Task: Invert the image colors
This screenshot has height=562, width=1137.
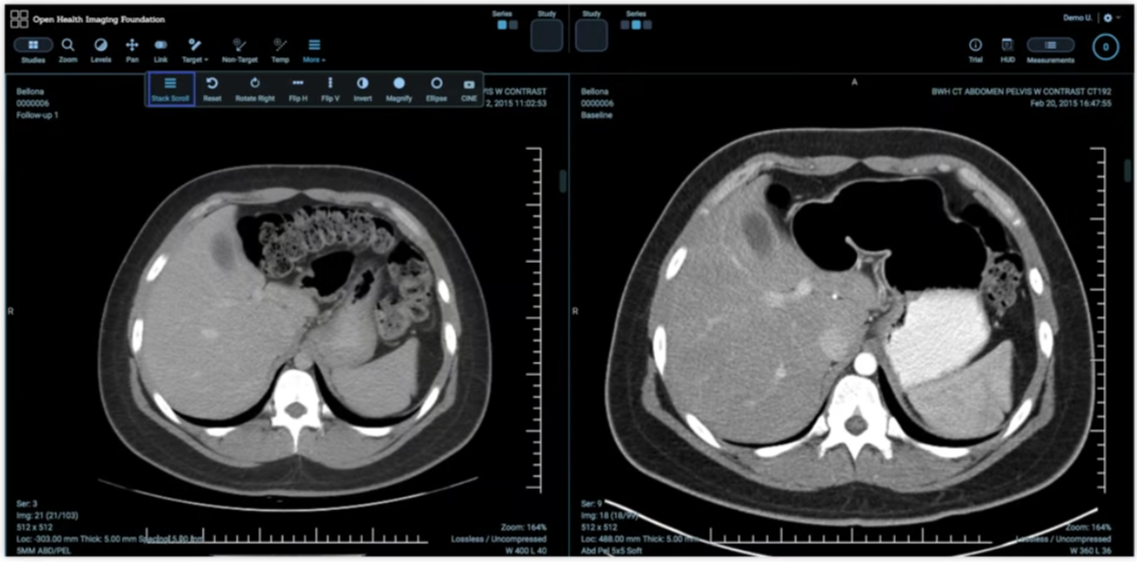Action: click(x=363, y=89)
